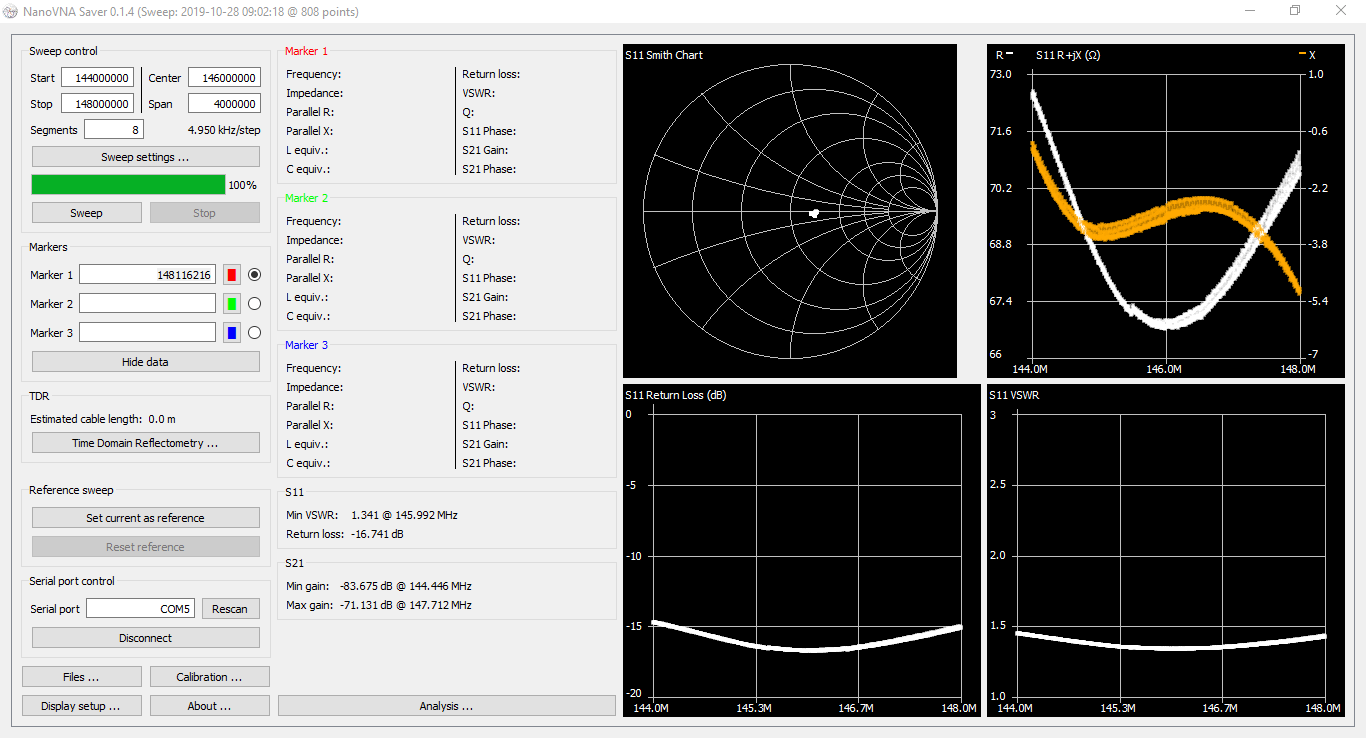Image resolution: width=1366 pixels, height=738 pixels.
Task: Disconnect from the NanoVNA device
Action: [145, 637]
